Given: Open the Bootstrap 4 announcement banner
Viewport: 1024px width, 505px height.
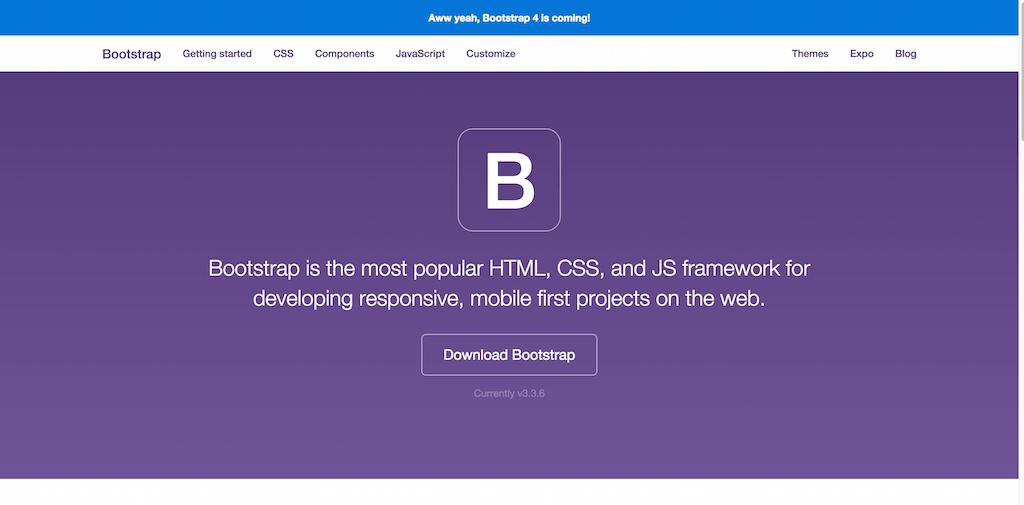Looking at the screenshot, I should (x=509, y=18).
